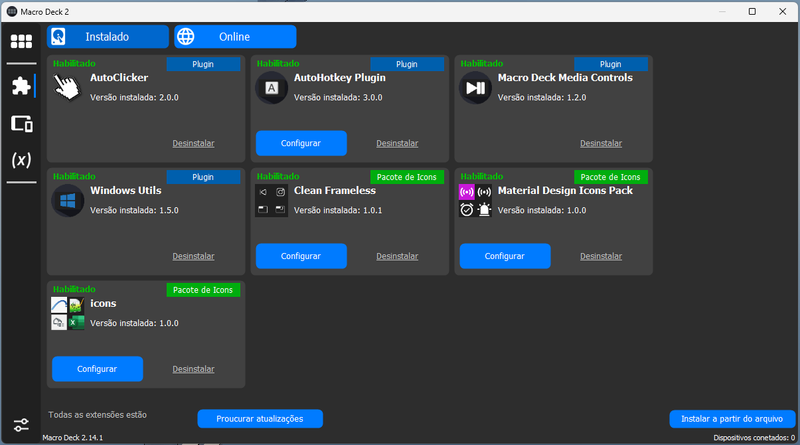
Task: Click the Plugin badge on Windows Utils
Action: 203,177
